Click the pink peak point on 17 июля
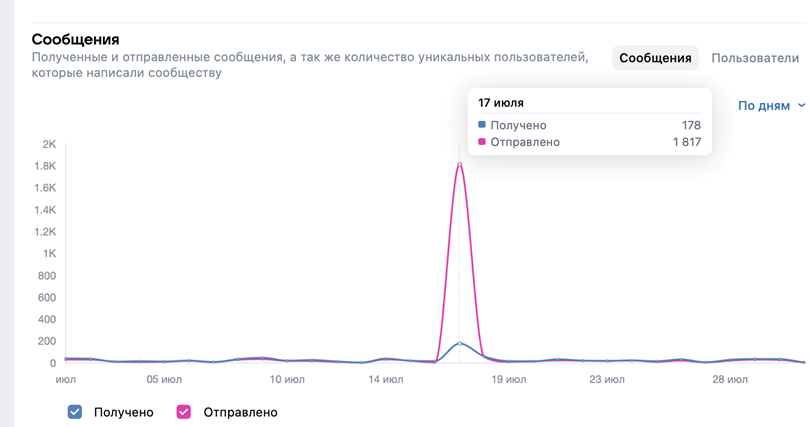The image size is (810, 427). (459, 164)
